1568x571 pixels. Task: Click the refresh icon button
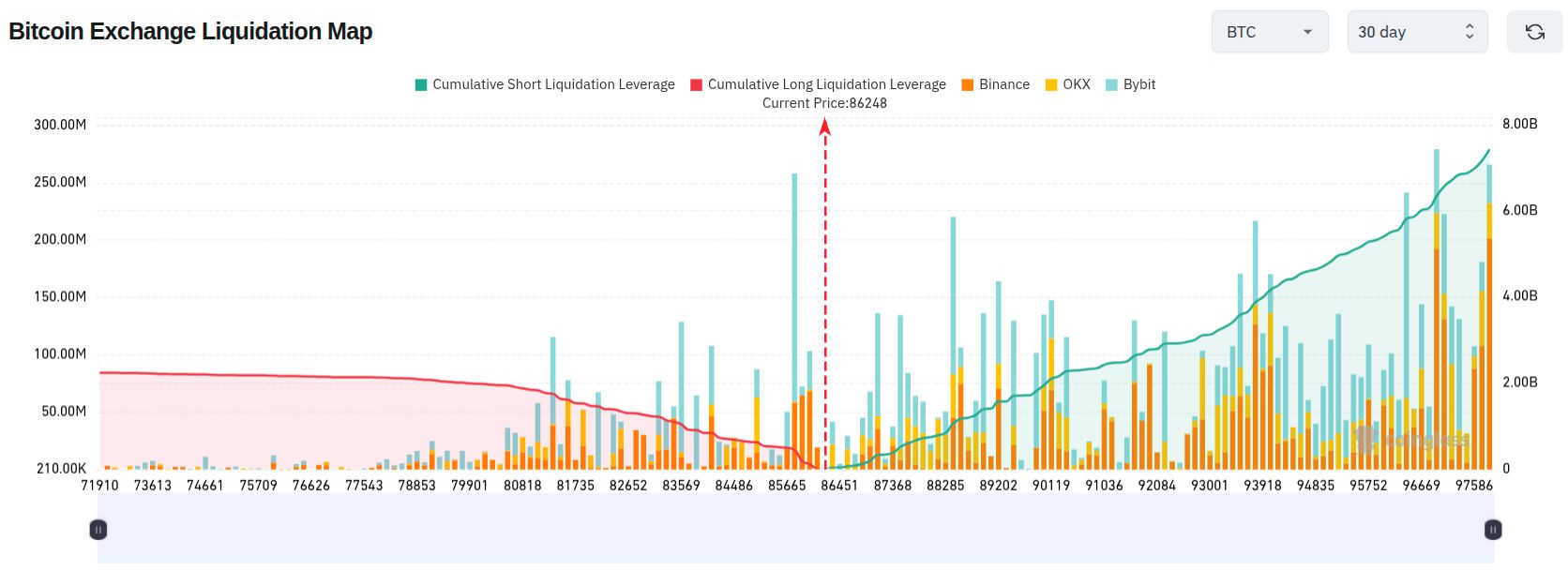coord(1534,32)
